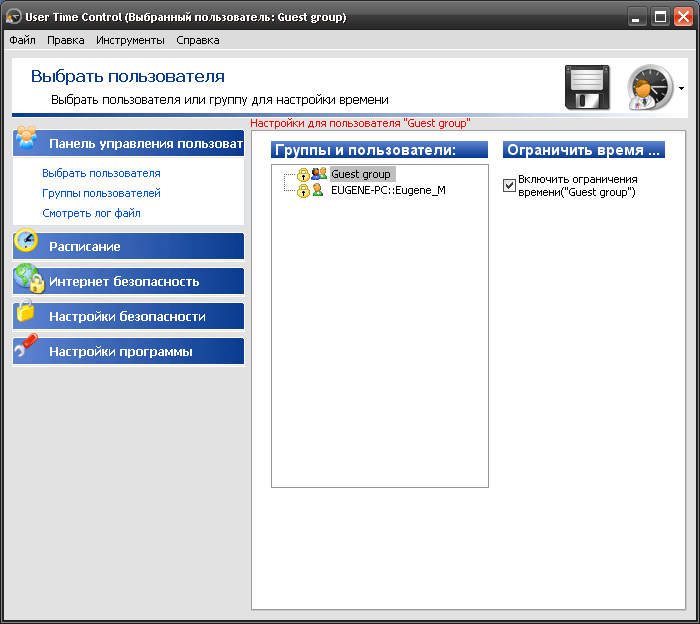Image resolution: width=700 pixels, height=624 pixels.
Task: Click the Eugene_M user lock icon
Action: pos(303,190)
